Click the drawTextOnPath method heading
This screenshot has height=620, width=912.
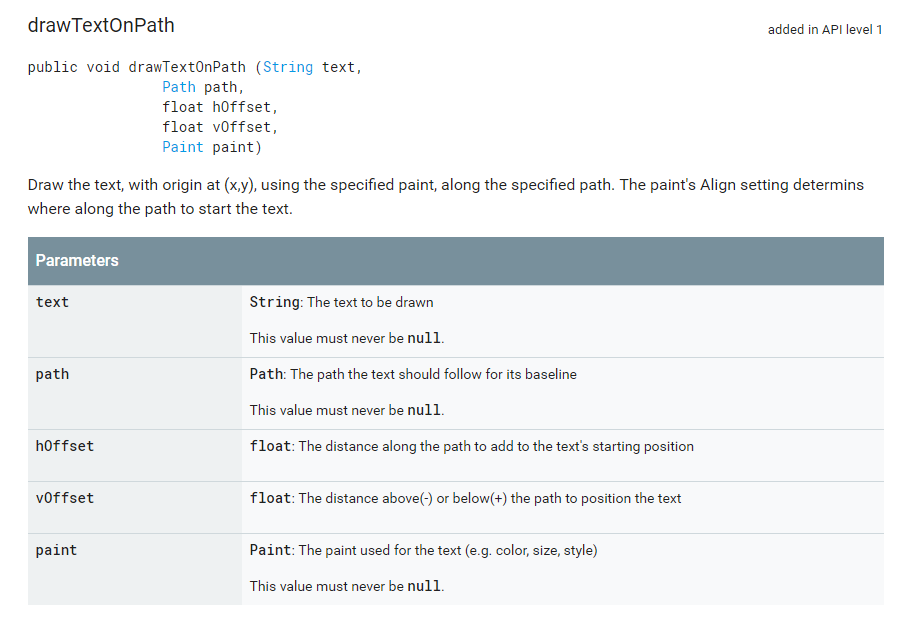(x=101, y=26)
